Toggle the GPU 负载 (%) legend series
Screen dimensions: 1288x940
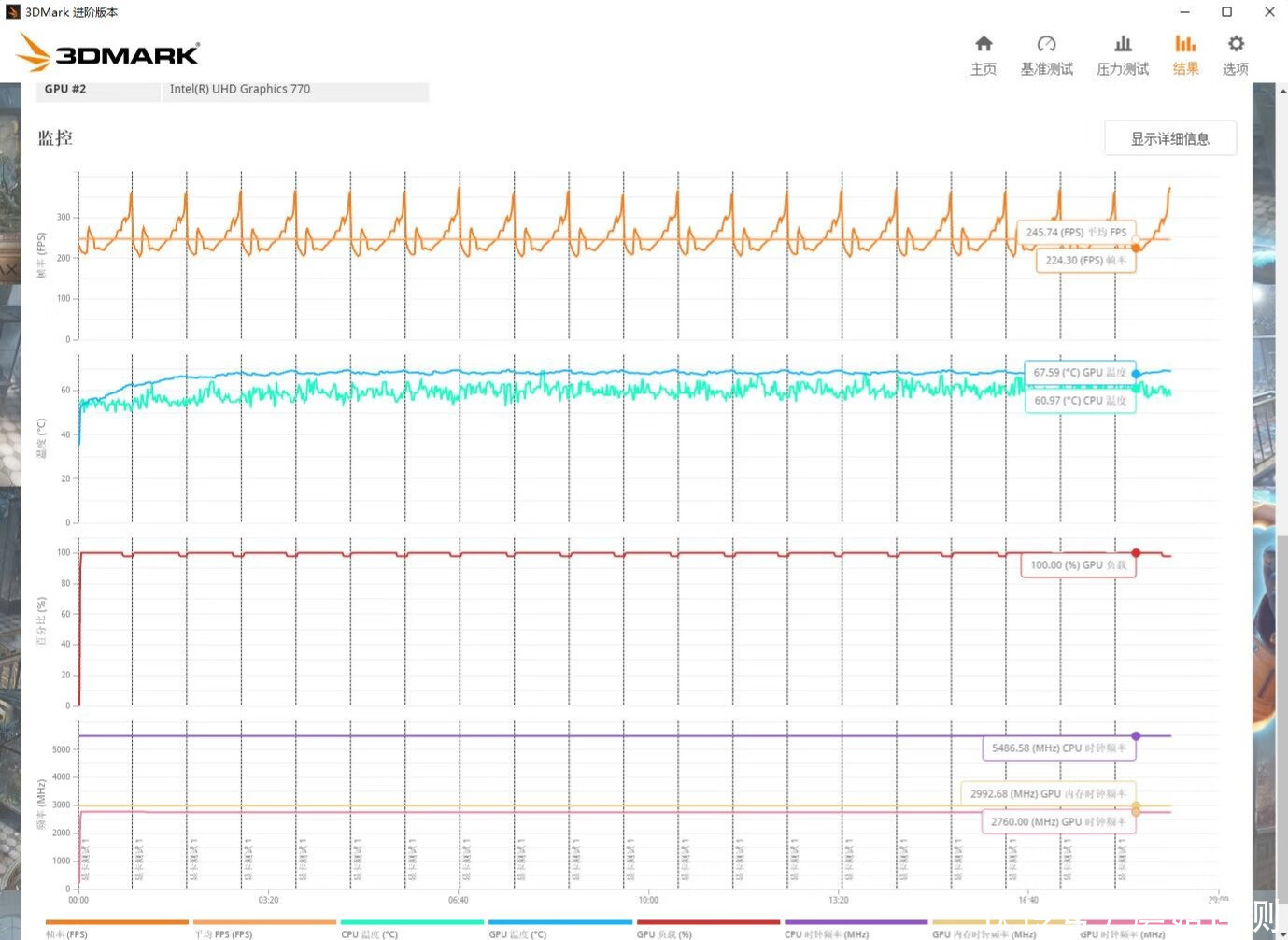(x=707, y=929)
